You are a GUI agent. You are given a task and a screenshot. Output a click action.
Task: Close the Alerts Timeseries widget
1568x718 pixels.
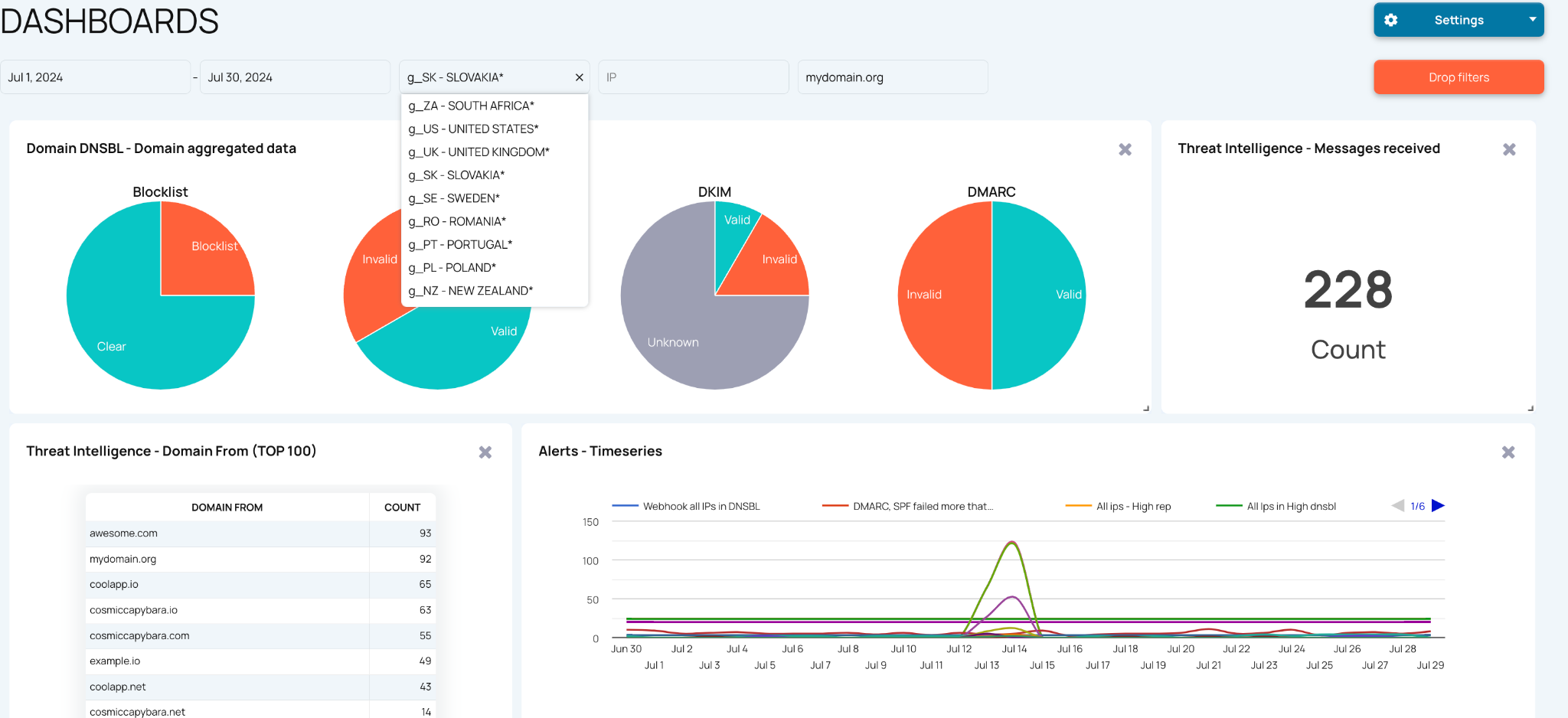(x=1508, y=452)
